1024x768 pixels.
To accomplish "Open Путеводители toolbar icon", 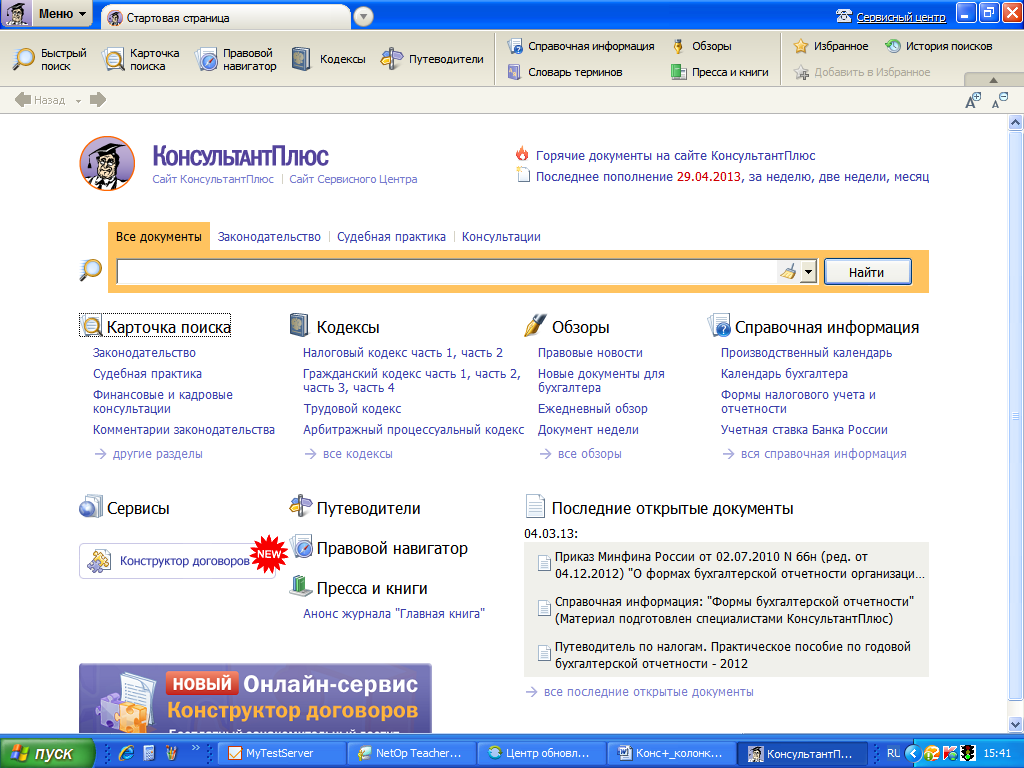I will pyautogui.click(x=432, y=59).
